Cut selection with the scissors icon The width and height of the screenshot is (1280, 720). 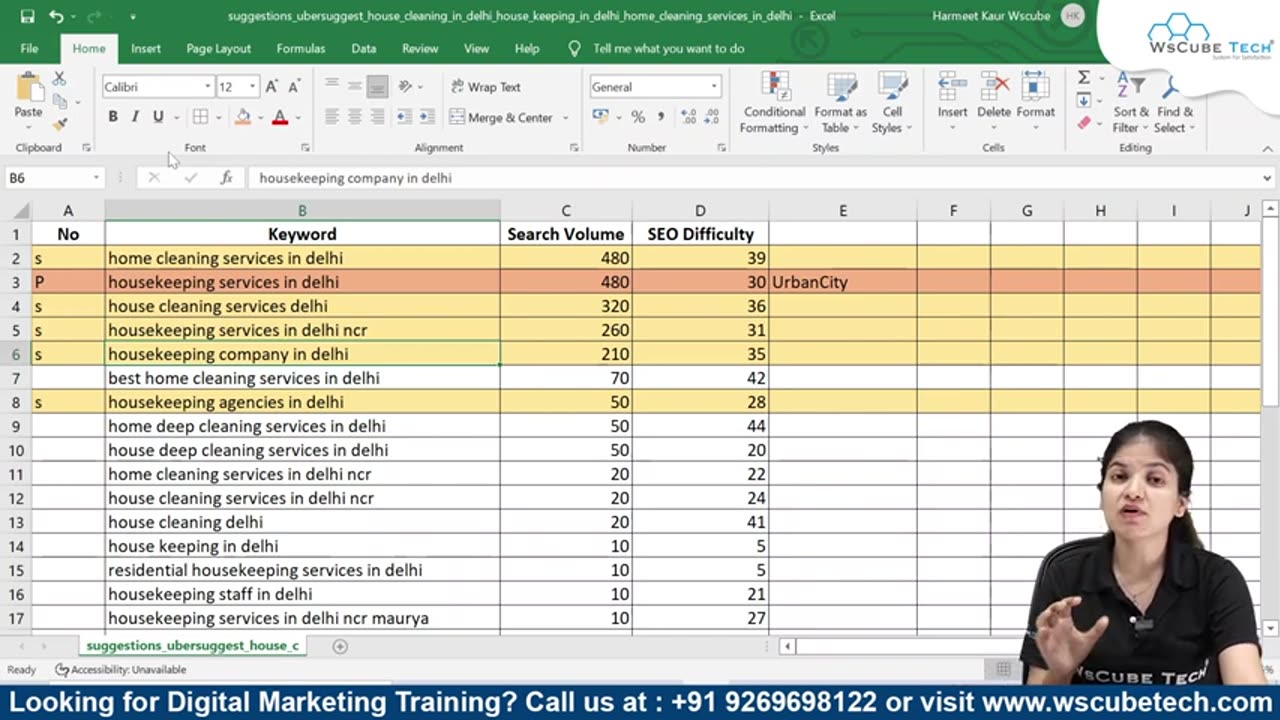[60, 78]
